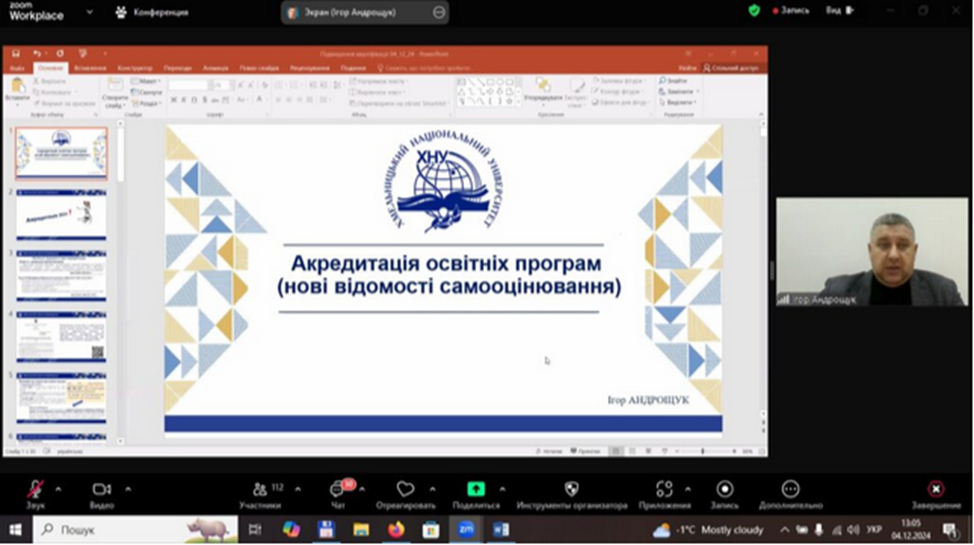The height and width of the screenshot is (545, 974).
Task: Open the Файл tab in PowerPoint
Action: coord(17,68)
